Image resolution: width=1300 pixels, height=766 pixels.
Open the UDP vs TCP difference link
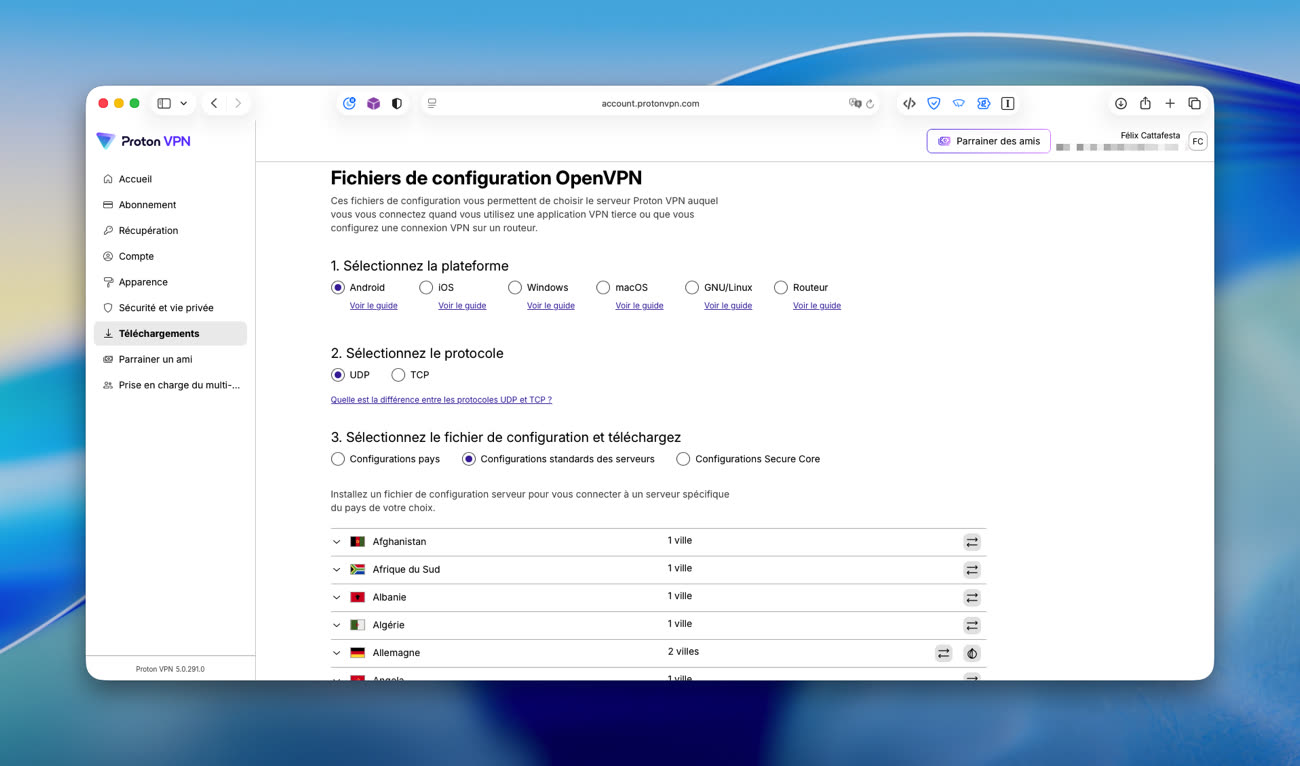[441, 400]
